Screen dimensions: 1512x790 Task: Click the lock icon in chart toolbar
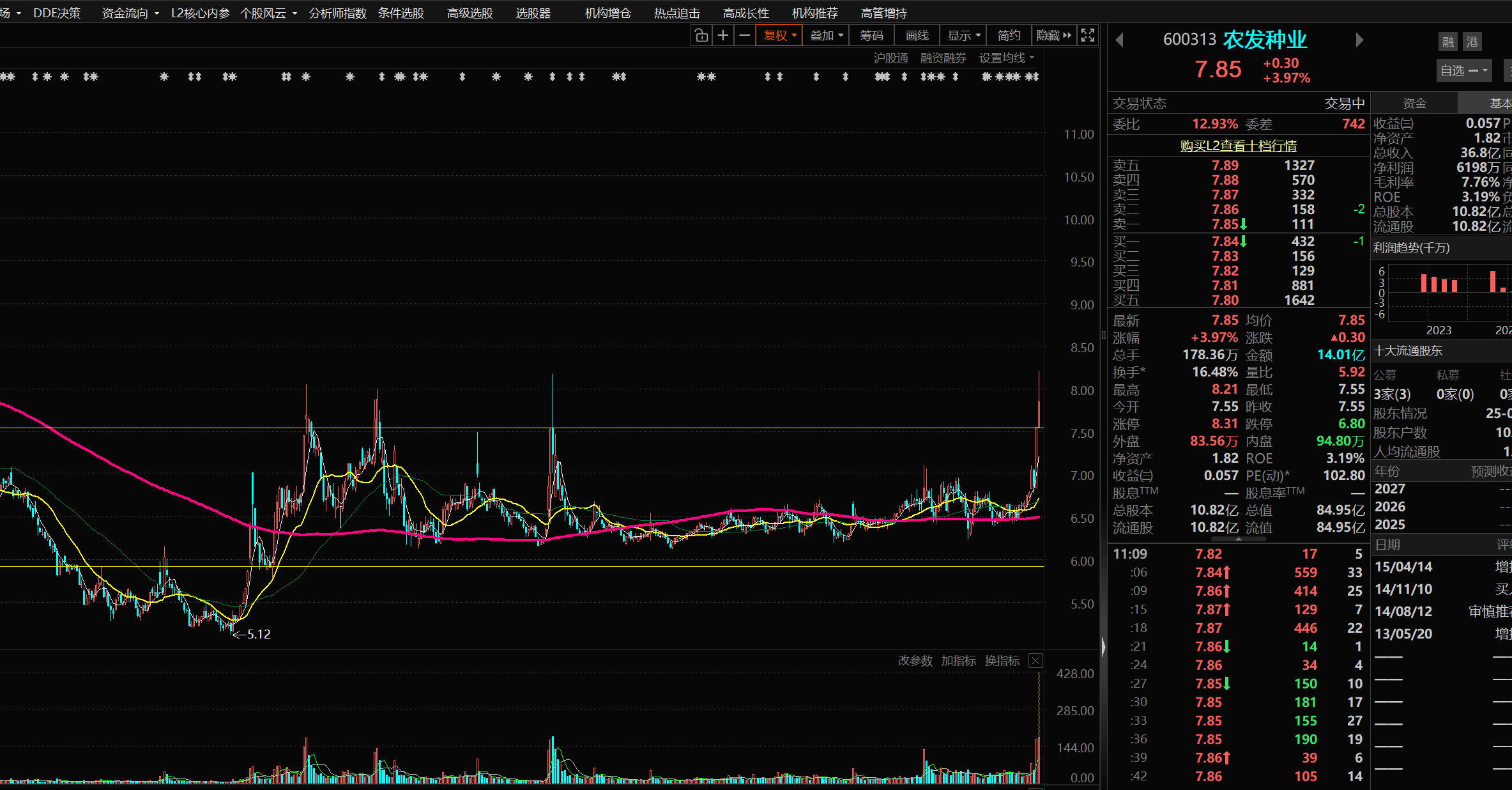tap(701, 36)
